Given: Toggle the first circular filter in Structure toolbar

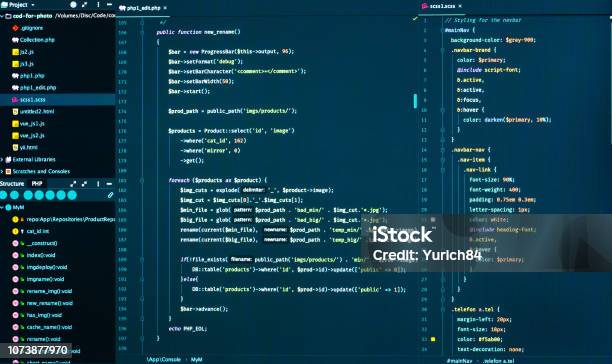Looking at the screenshot, I should tap(4, 195).
